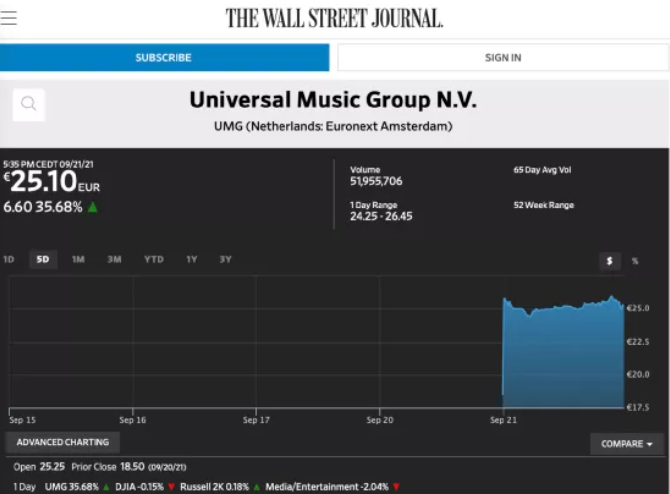
Task: Switch chart to percent mode
Action: pyautogui.click(x=635, y=261)
